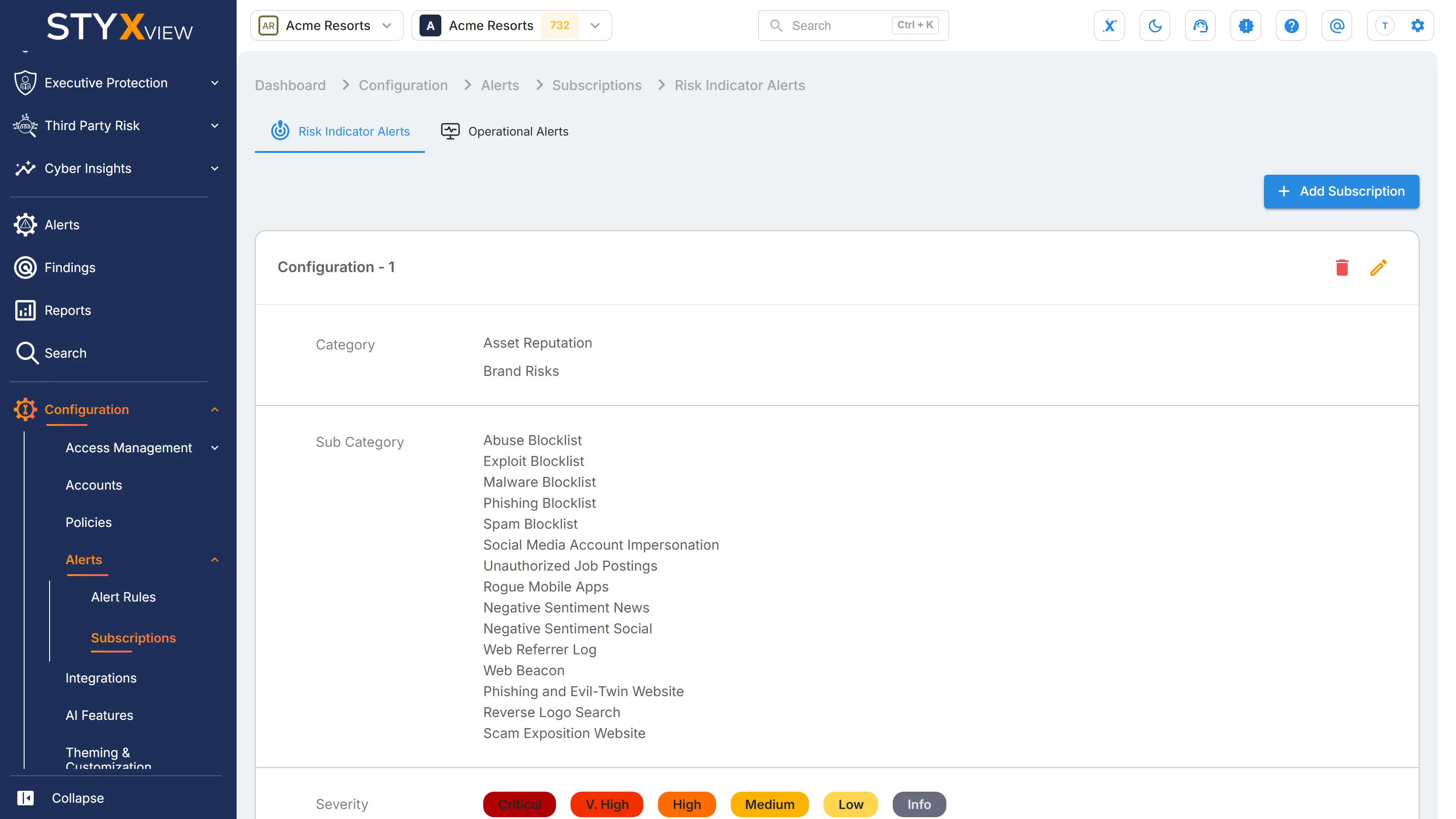The width and height of the screenshot is (1456, 819).
Task: Open Alert Rules in the sidebar
Action: (123, 597)
